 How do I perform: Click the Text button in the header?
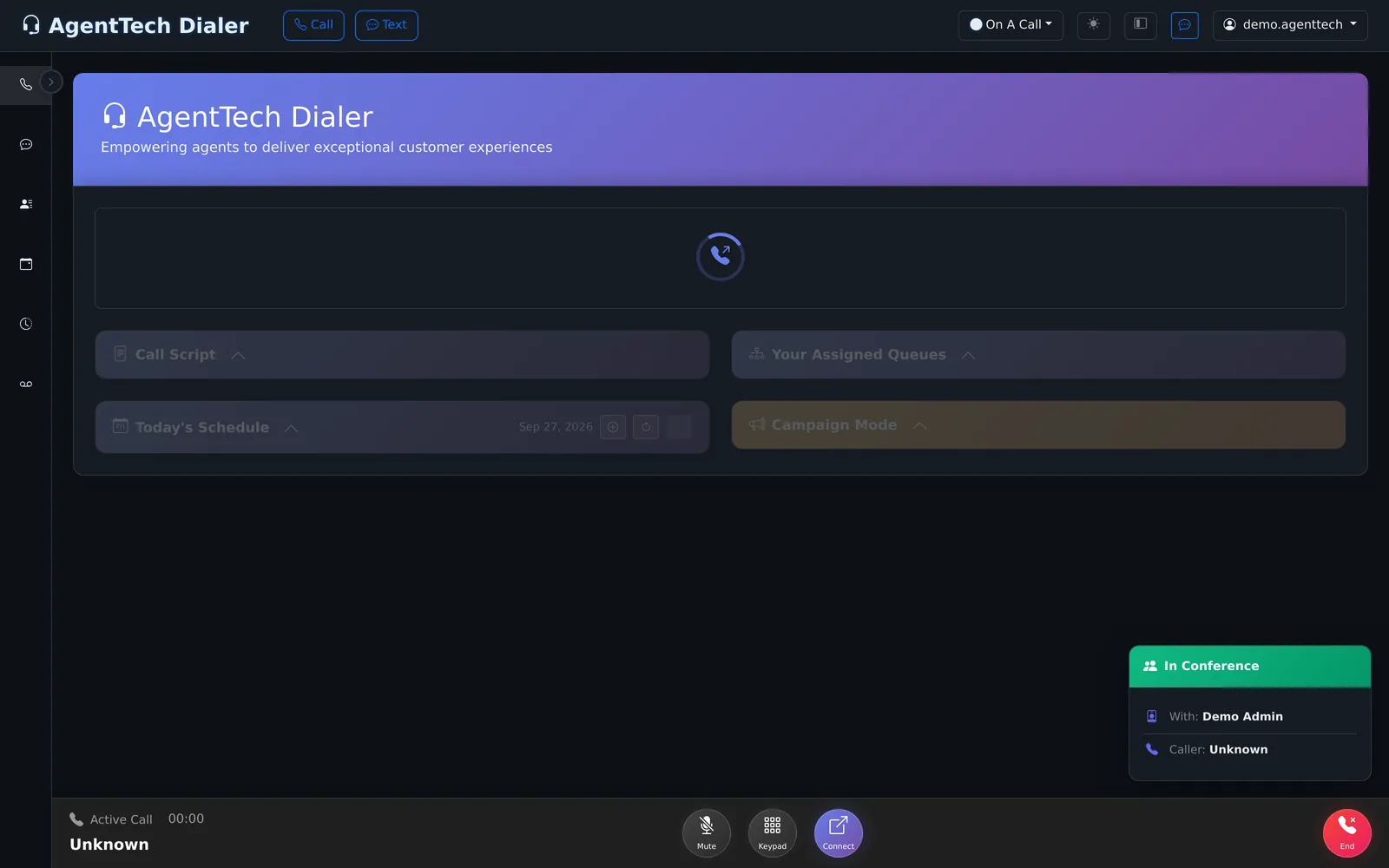point(386,25)
